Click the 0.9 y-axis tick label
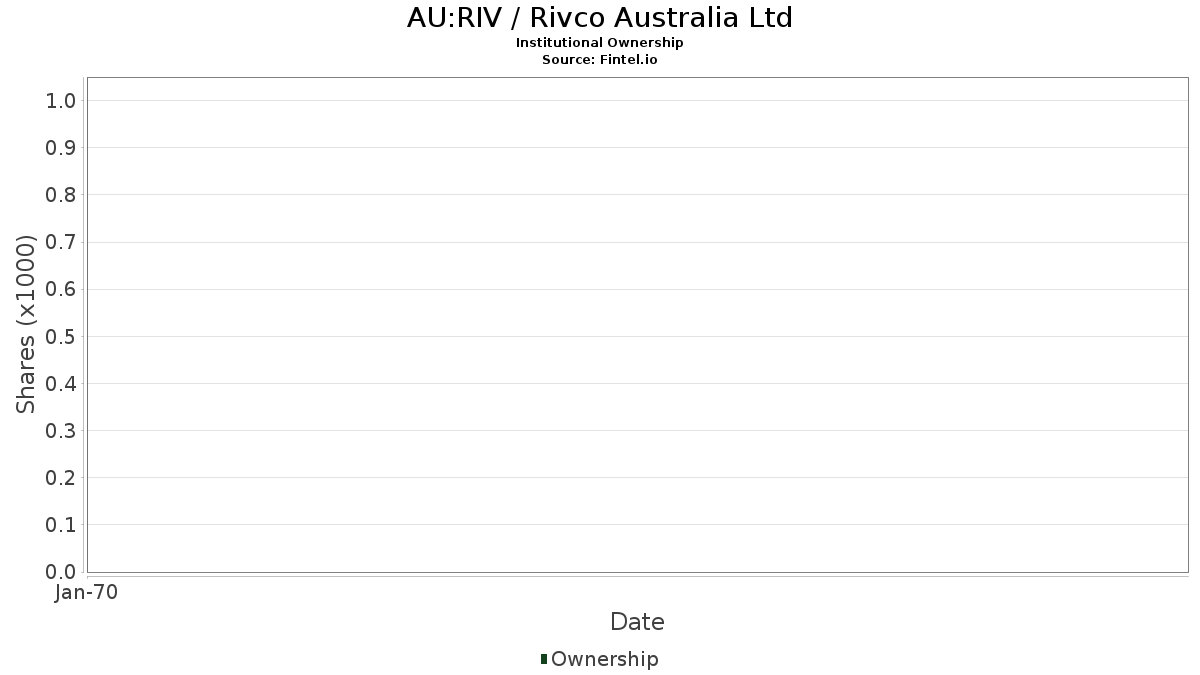This screenshot has width=1200, height=675. tap(61, 148)
